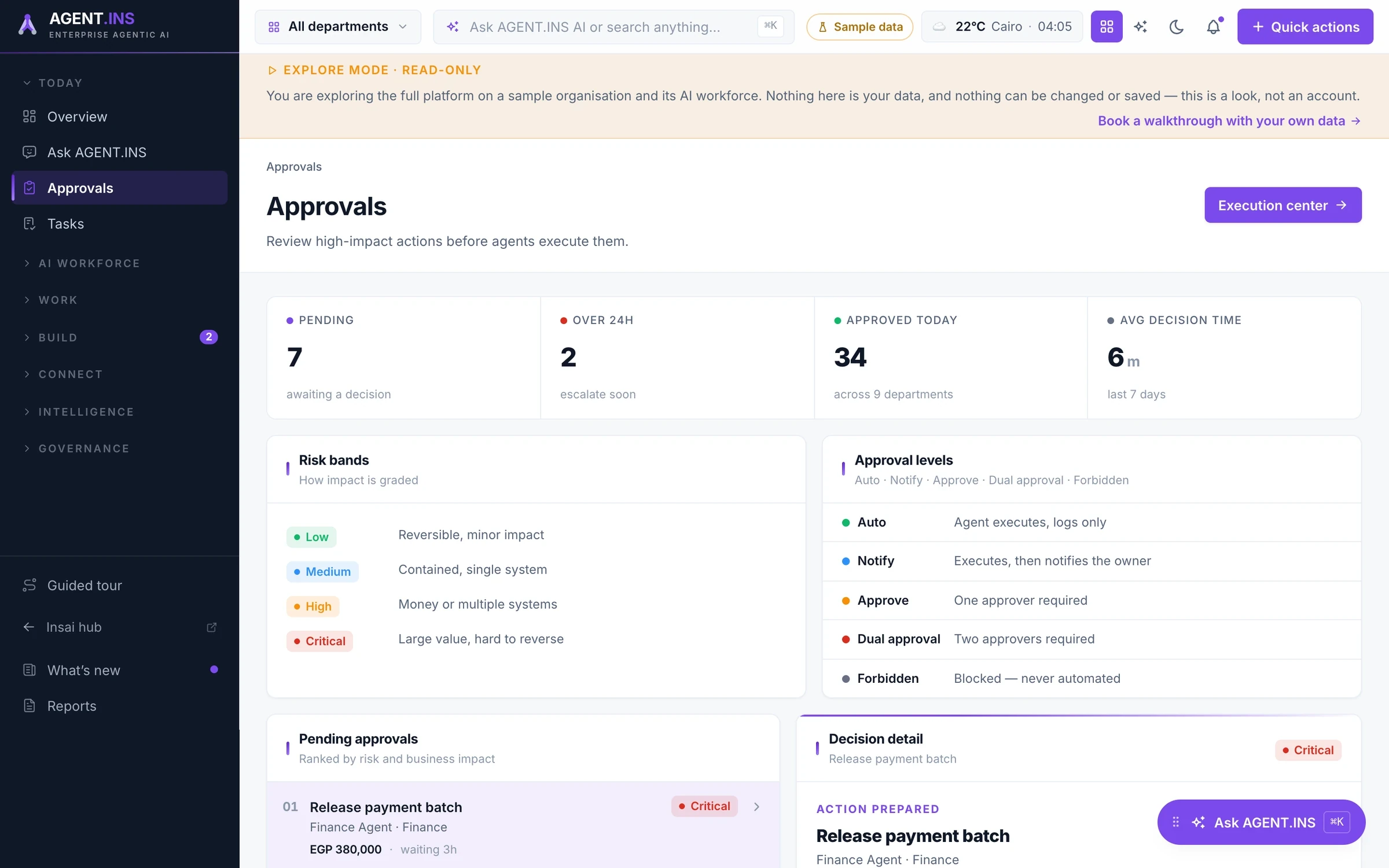Image resolution: width=1389 pixels, height=868 pixels.
Task: Click the Guided tour route icon
Action: point(30,585)
